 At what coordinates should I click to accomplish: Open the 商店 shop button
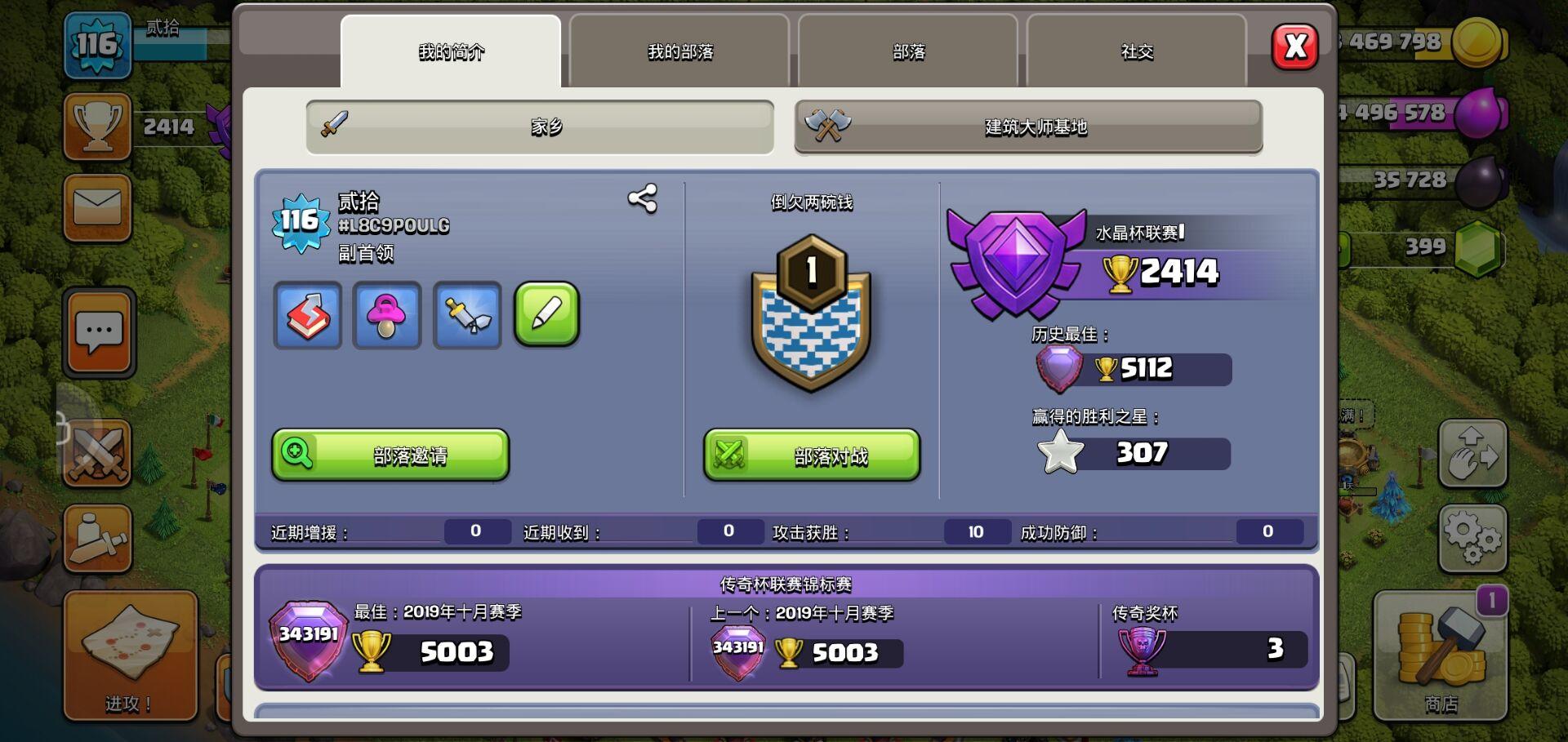[x=1441, y=655]
